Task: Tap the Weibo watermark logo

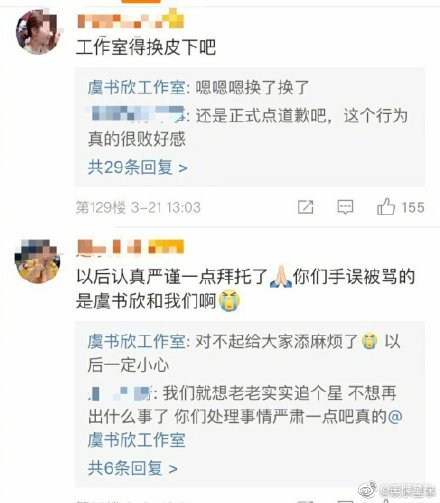Action: tap(367, 489)
